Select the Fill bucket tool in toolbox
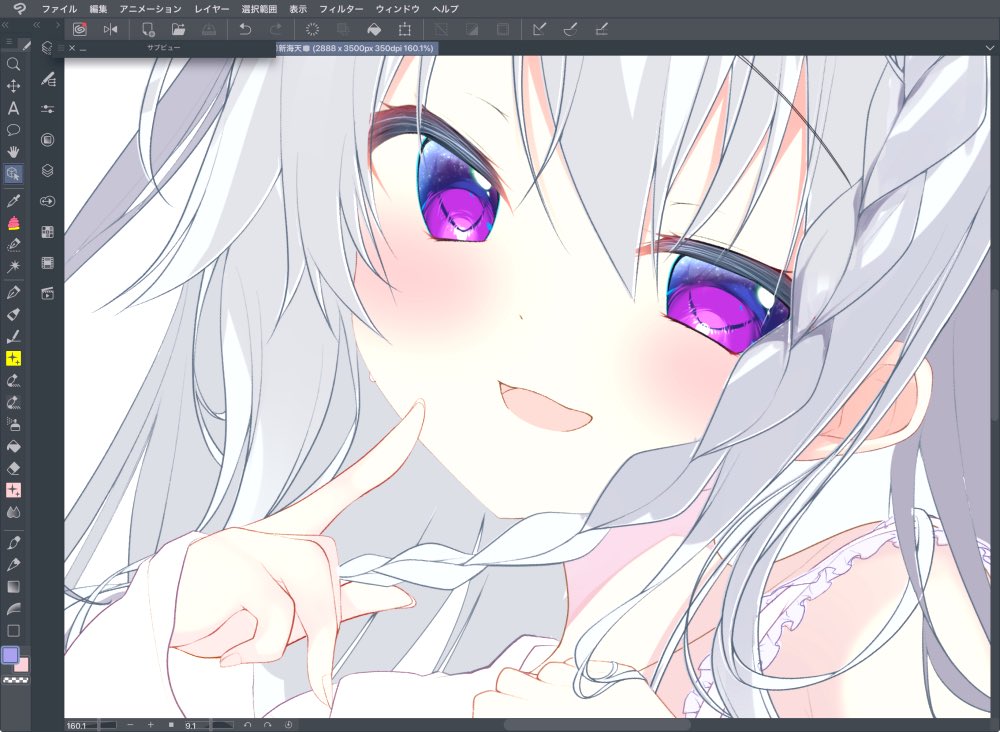 coord(13,446)
